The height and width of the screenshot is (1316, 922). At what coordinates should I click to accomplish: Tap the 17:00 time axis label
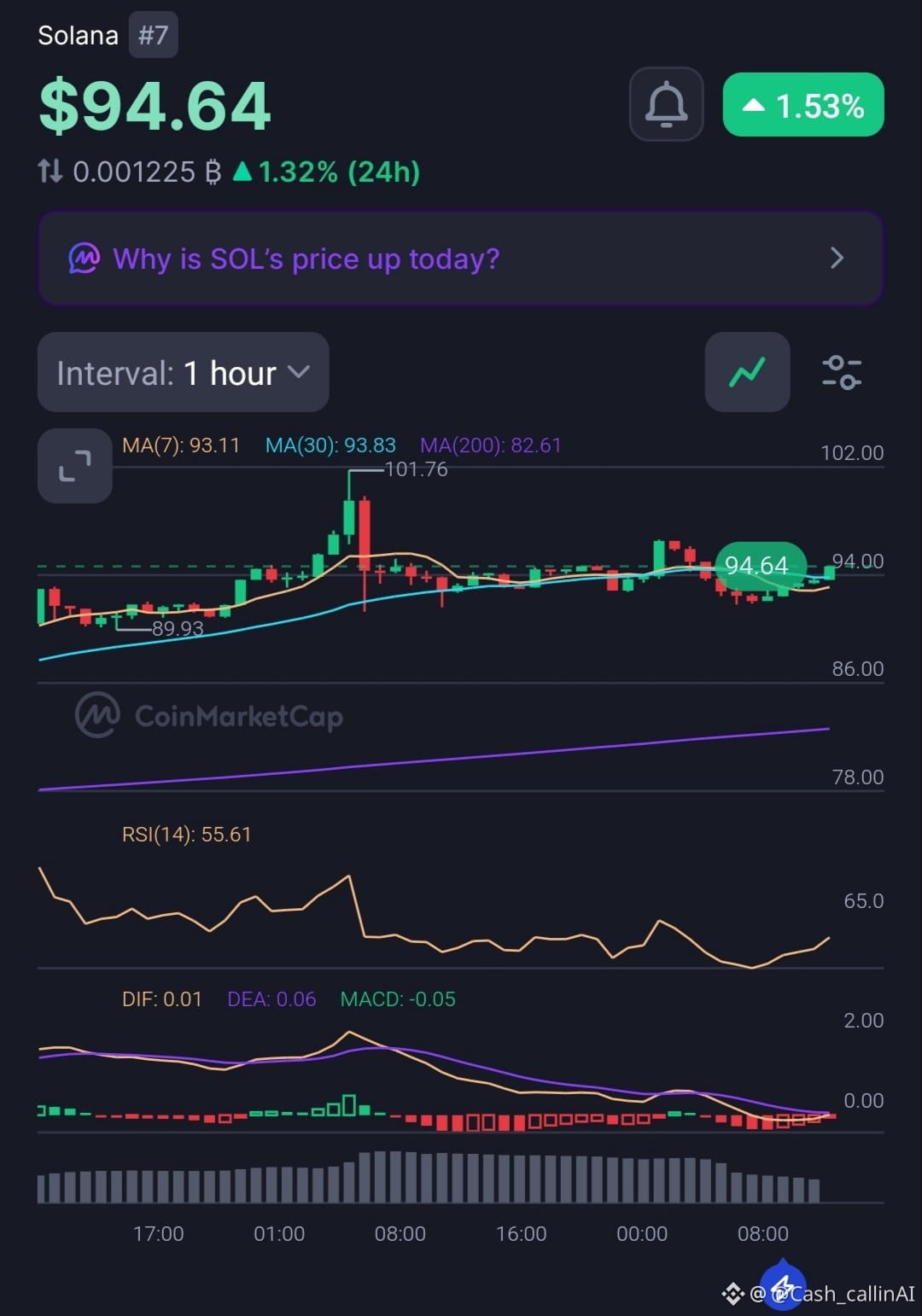coord(158,1234)
